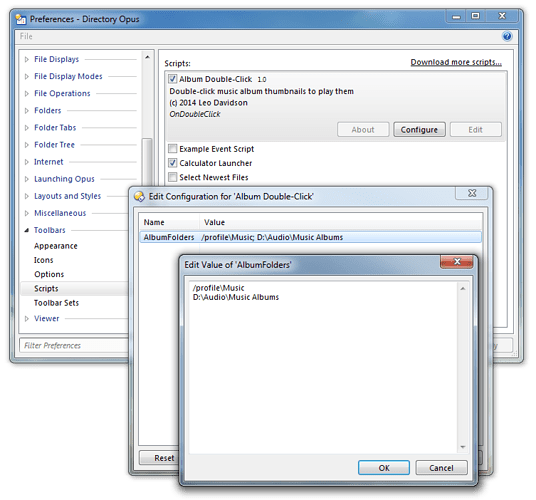Uncheck the Album Double-Click script
Viewport: 536px width, 500px height.
[x=173, y=79]
